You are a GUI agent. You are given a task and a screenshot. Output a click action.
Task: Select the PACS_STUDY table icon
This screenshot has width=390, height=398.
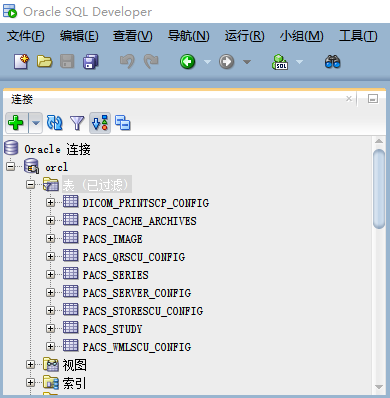tap(70, 328)
